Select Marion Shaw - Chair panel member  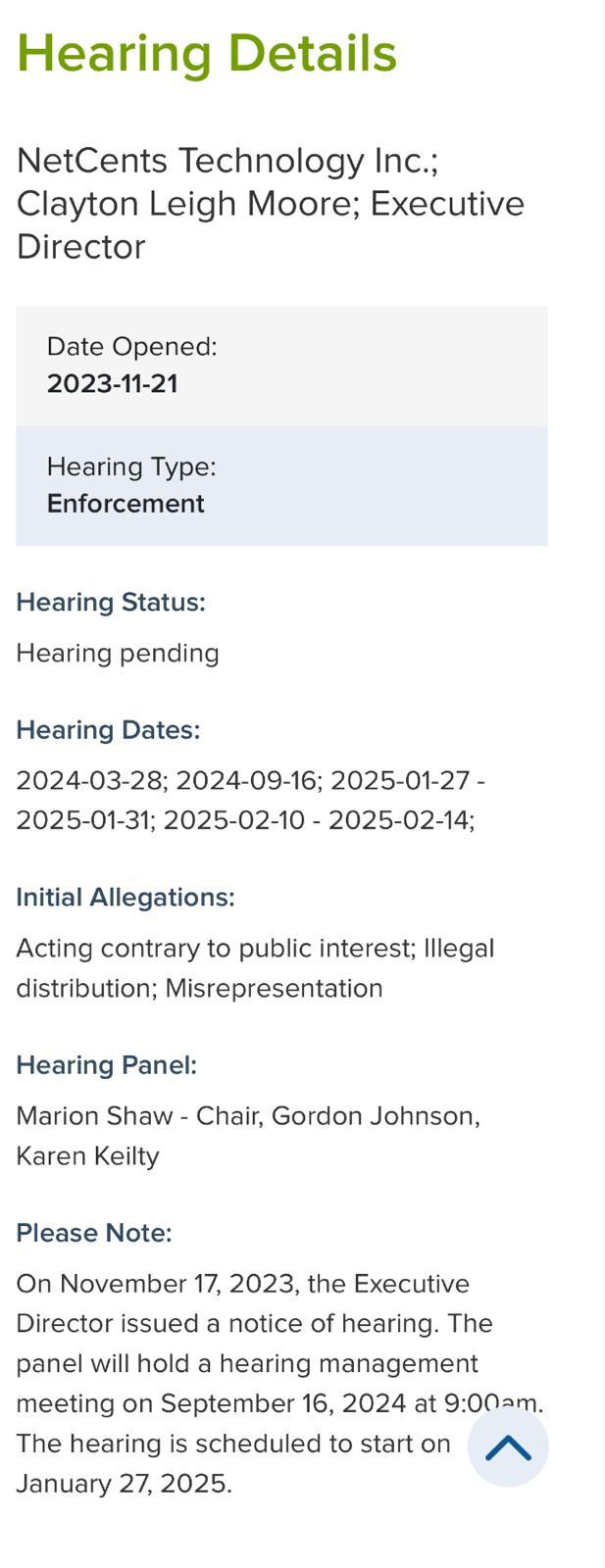(138, 1116)
